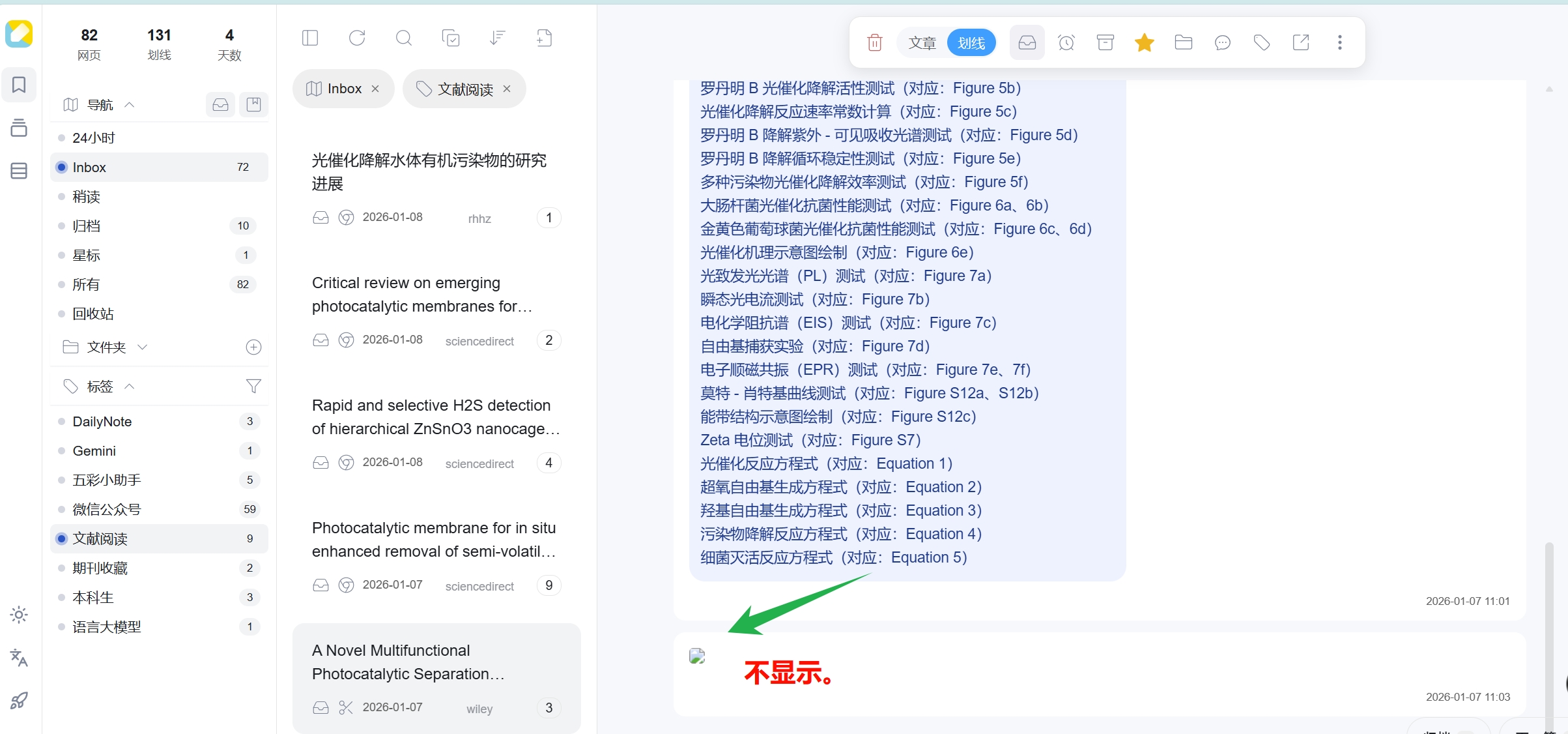Remove the 文献阅读 filter chip

507,89
